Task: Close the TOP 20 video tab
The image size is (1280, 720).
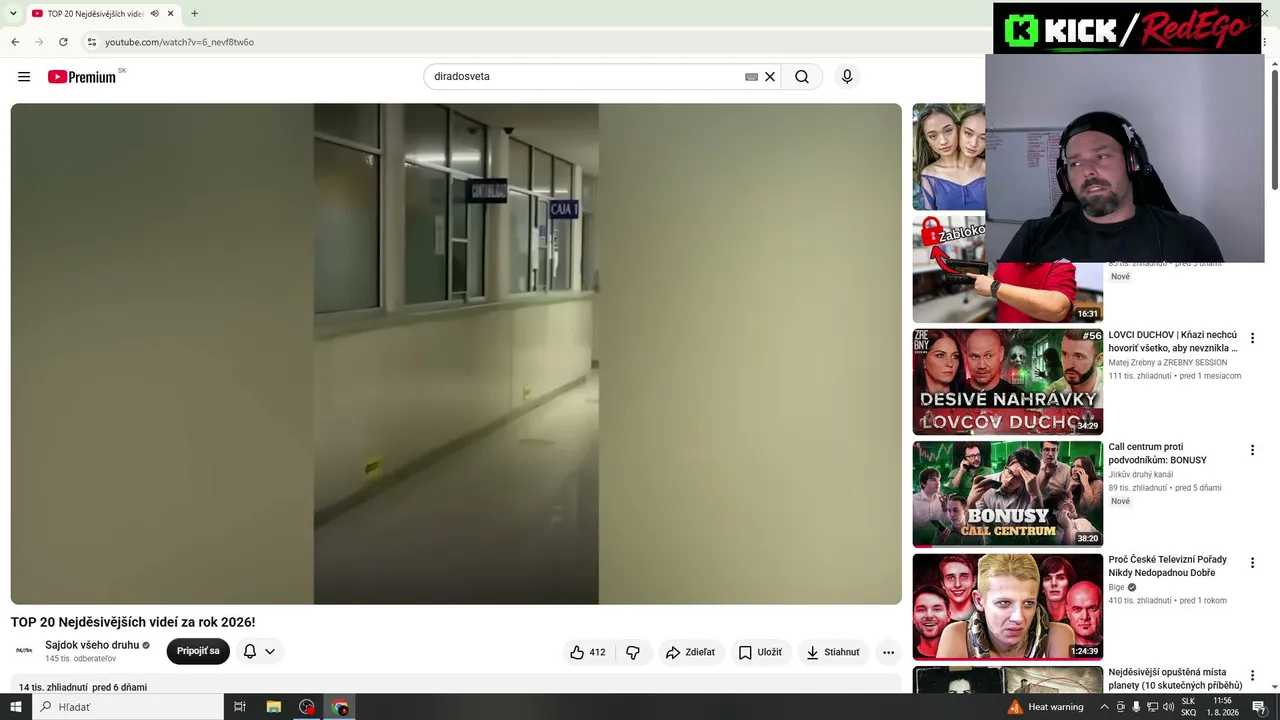Action: 171,14
